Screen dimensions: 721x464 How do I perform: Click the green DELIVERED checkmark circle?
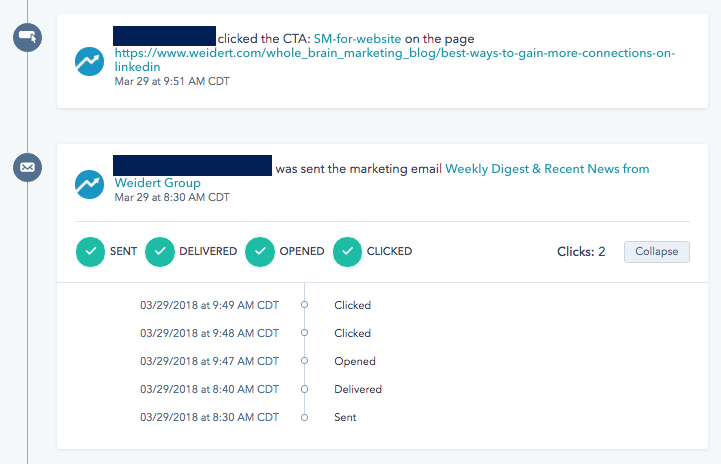coord(160,252)
